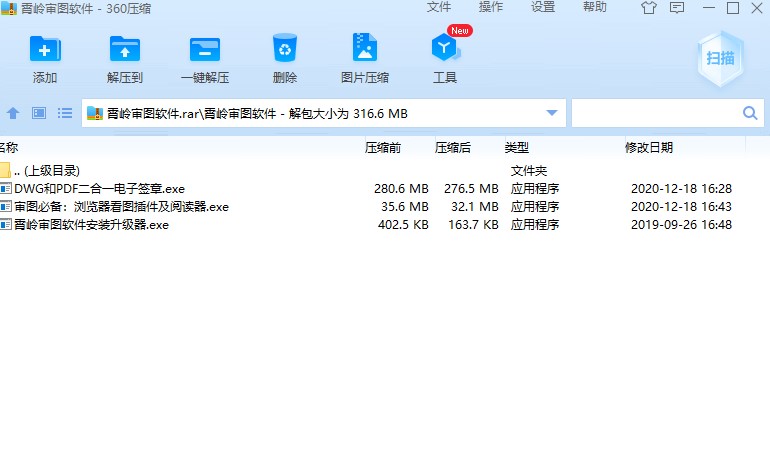
Task: Click the 删除 (Delete) recycle icon
Action: [285, 48]
